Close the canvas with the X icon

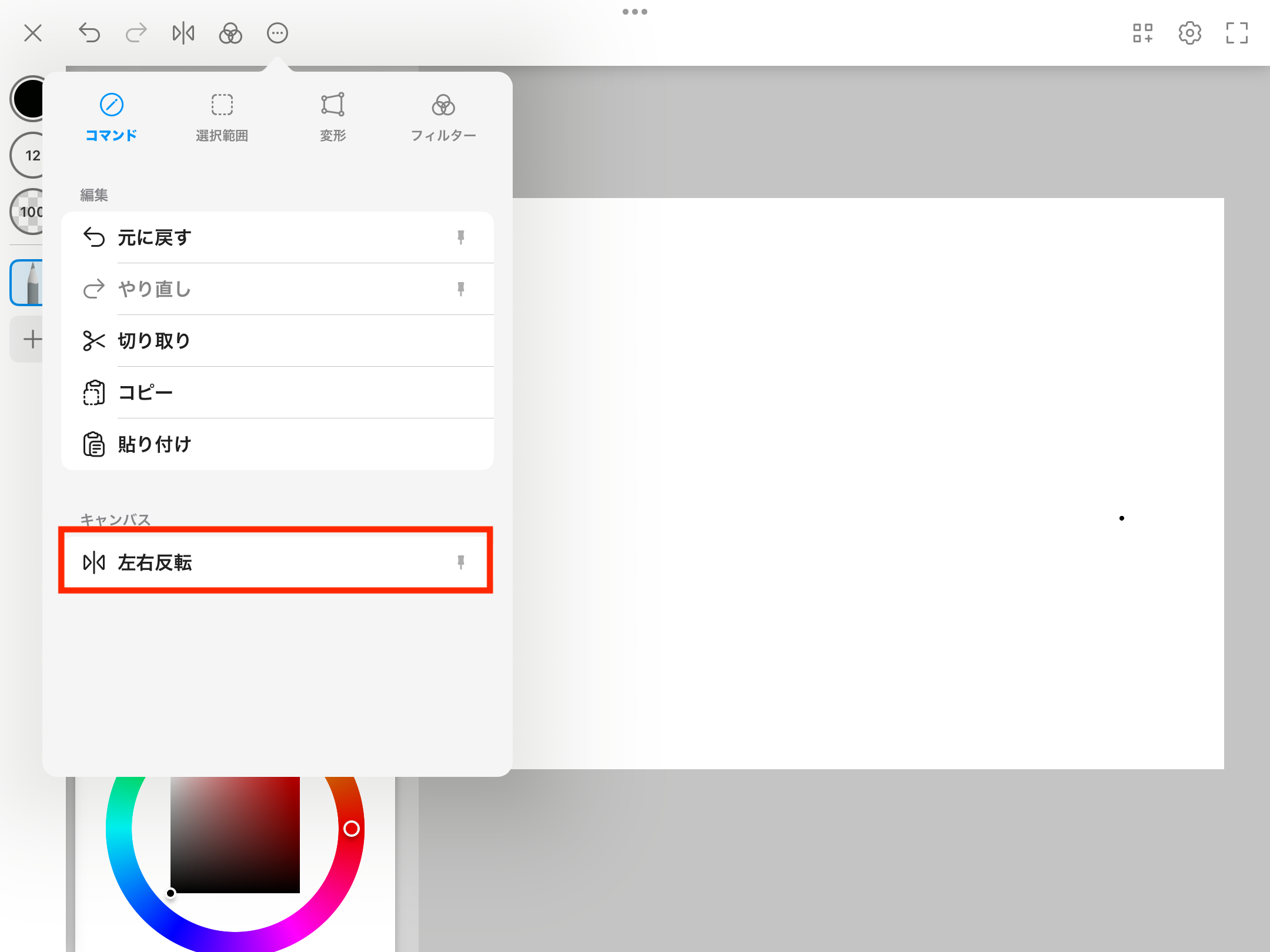click(33, 33)
